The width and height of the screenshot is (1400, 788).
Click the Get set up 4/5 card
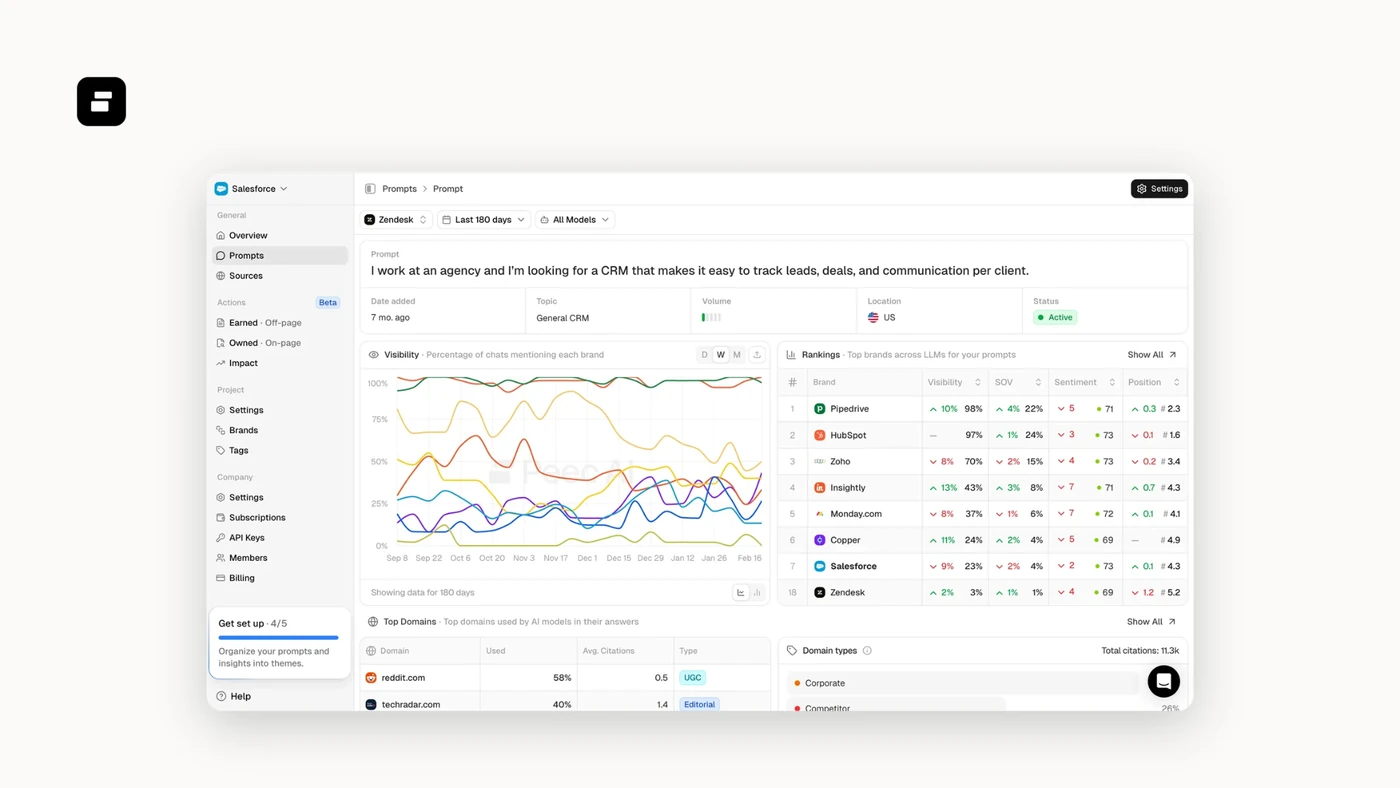click(x=279, y=643)
